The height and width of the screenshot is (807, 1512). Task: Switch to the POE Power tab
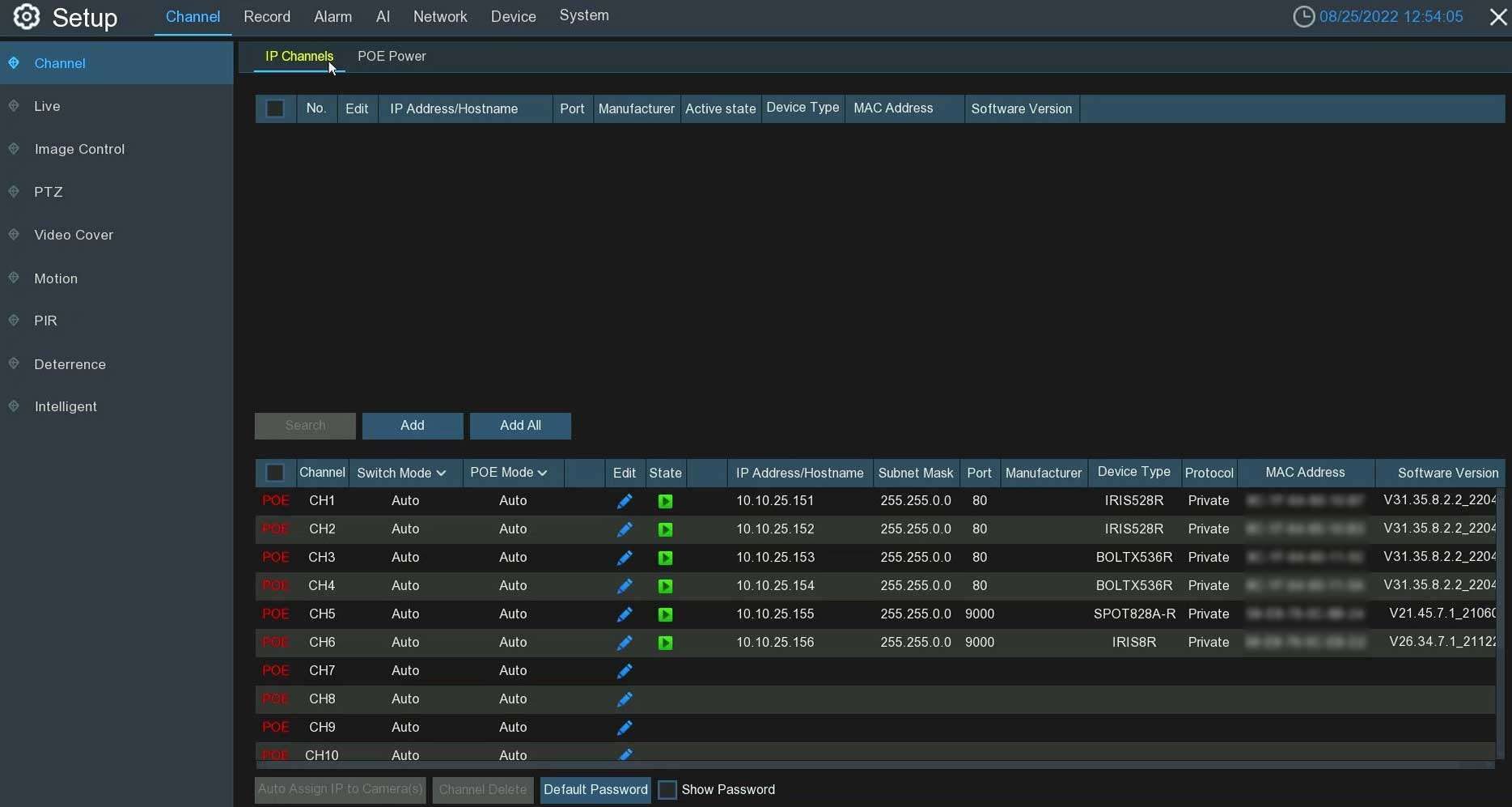[392, 56]
